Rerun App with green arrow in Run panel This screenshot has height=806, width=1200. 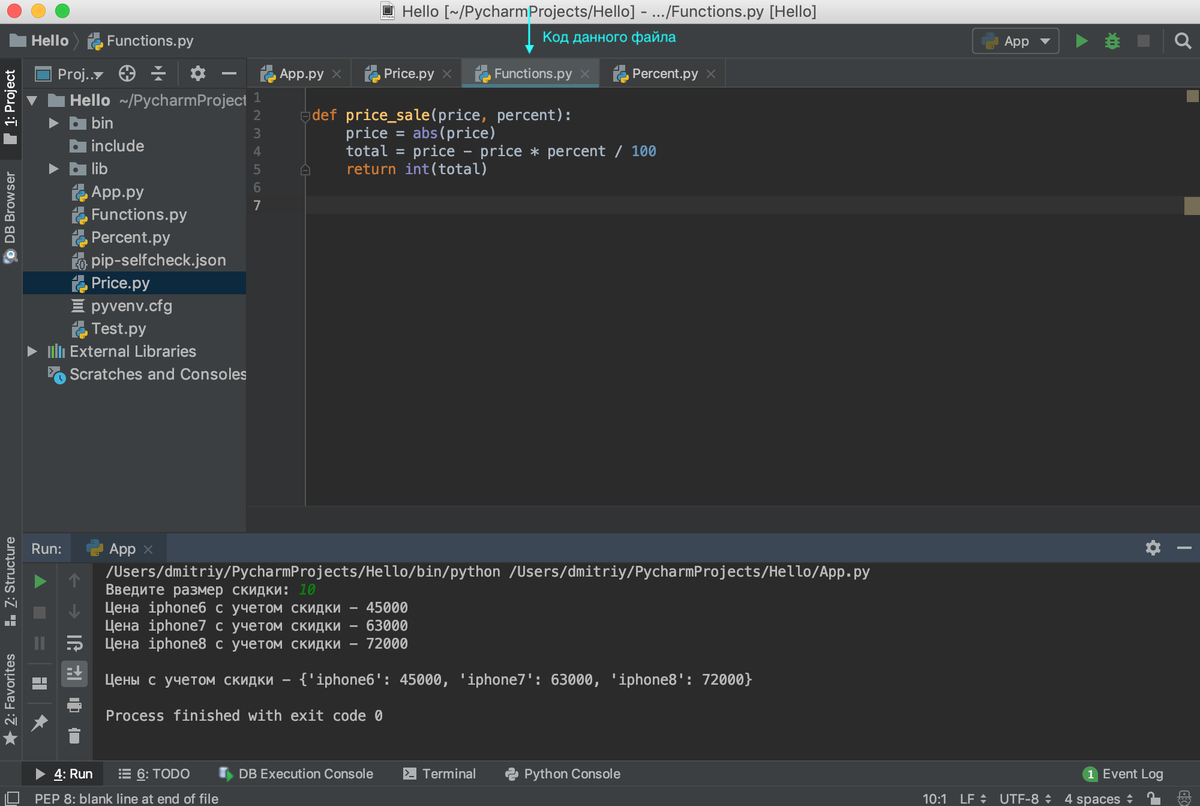(40, 581)
